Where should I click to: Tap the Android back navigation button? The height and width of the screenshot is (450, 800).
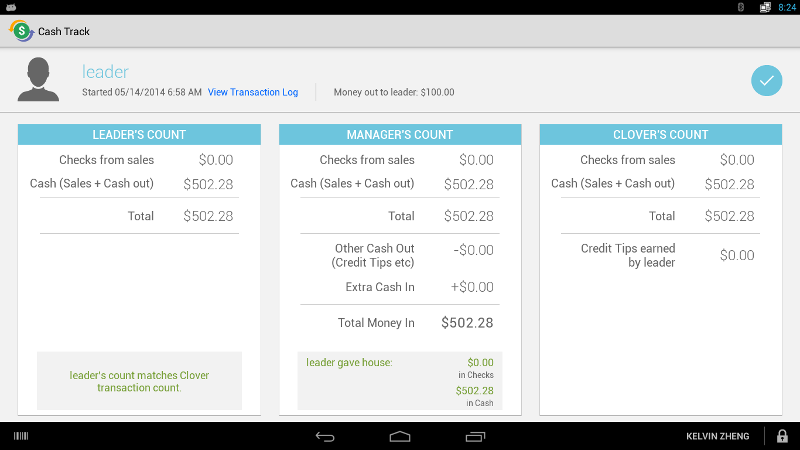[x=325, y=436]
